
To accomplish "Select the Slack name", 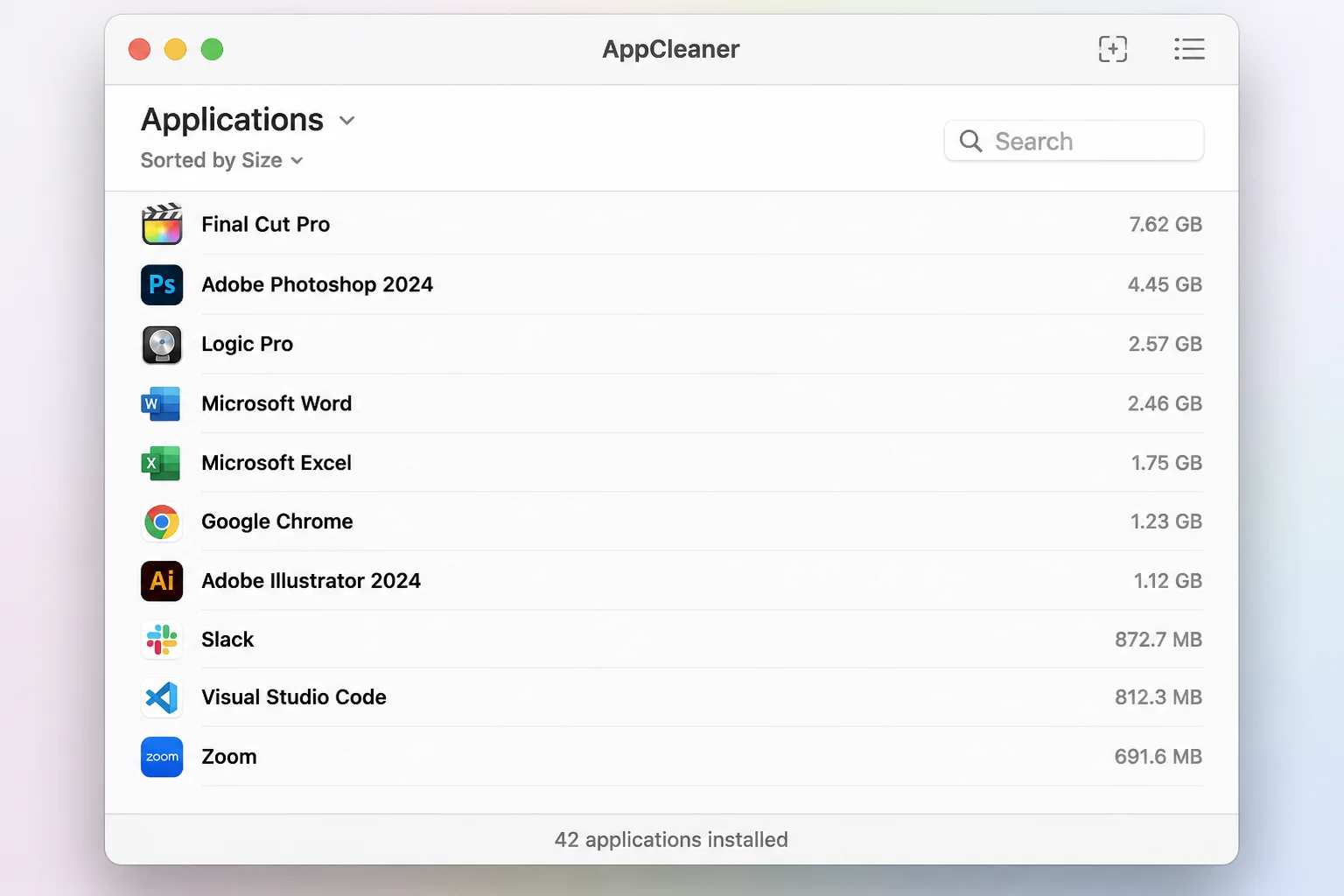I will (227, 640).
